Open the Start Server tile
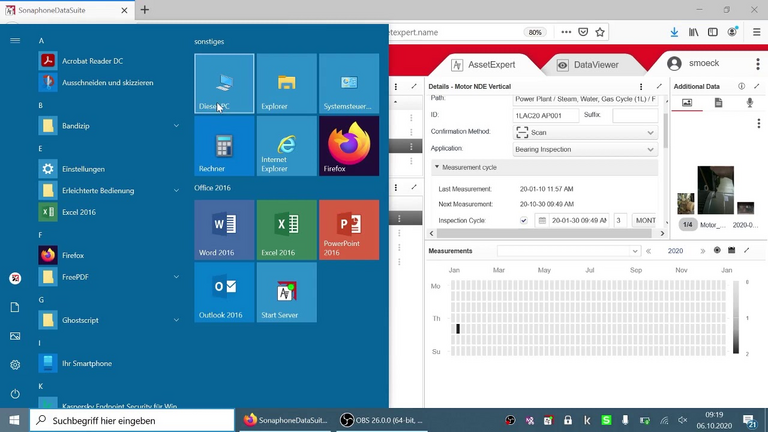This screenshot has height=432, width=768. tap(286, 292)
